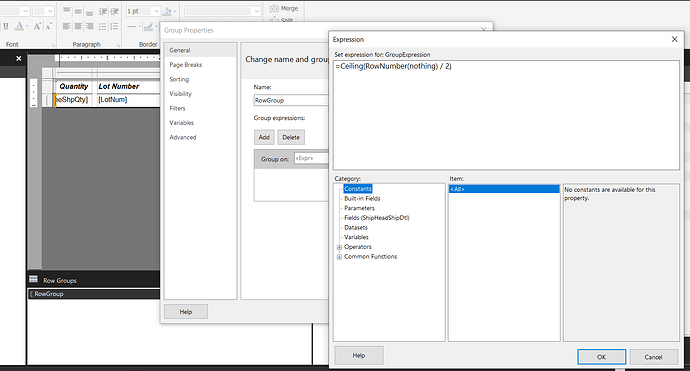Apply bulleted list formatting
This screenshot has height=371, width=690.
point(103,26)
